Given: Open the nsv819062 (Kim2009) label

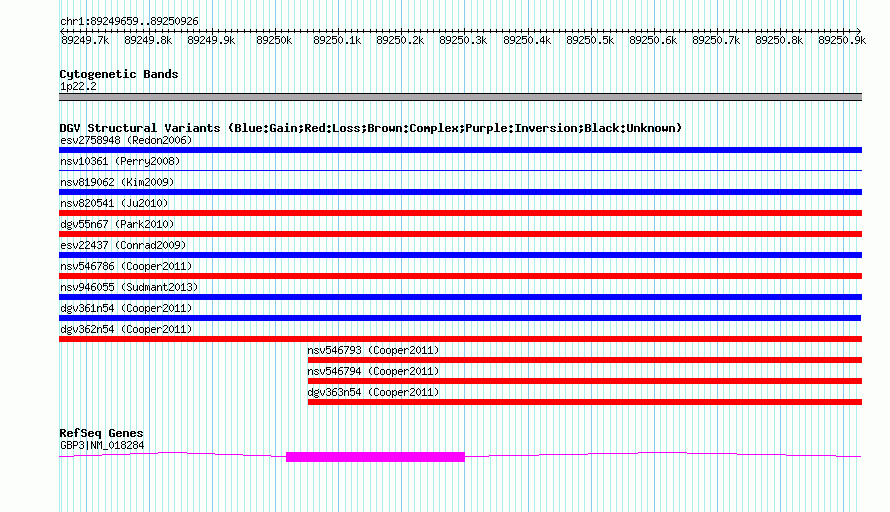Looking at the screenshot, I should point(117,182).
